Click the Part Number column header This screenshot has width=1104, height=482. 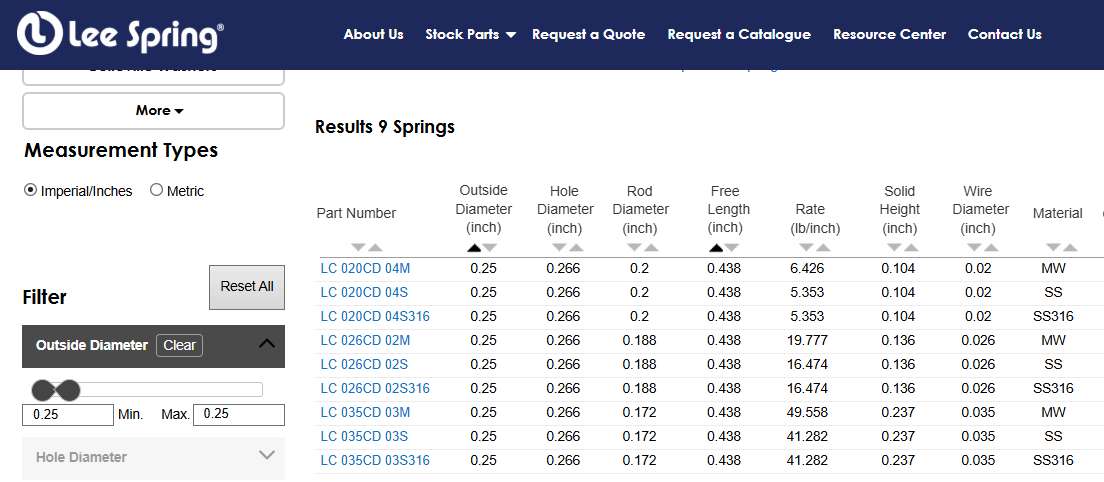356,213
